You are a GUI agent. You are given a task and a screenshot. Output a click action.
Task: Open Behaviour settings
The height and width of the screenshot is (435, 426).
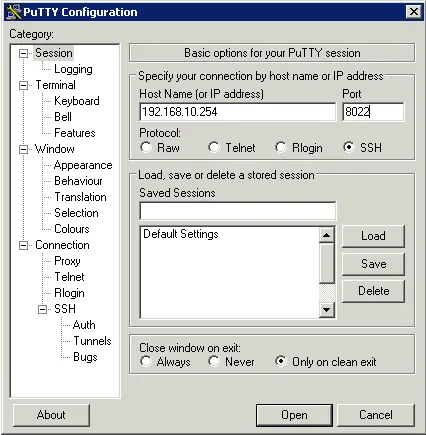(78, 181)
